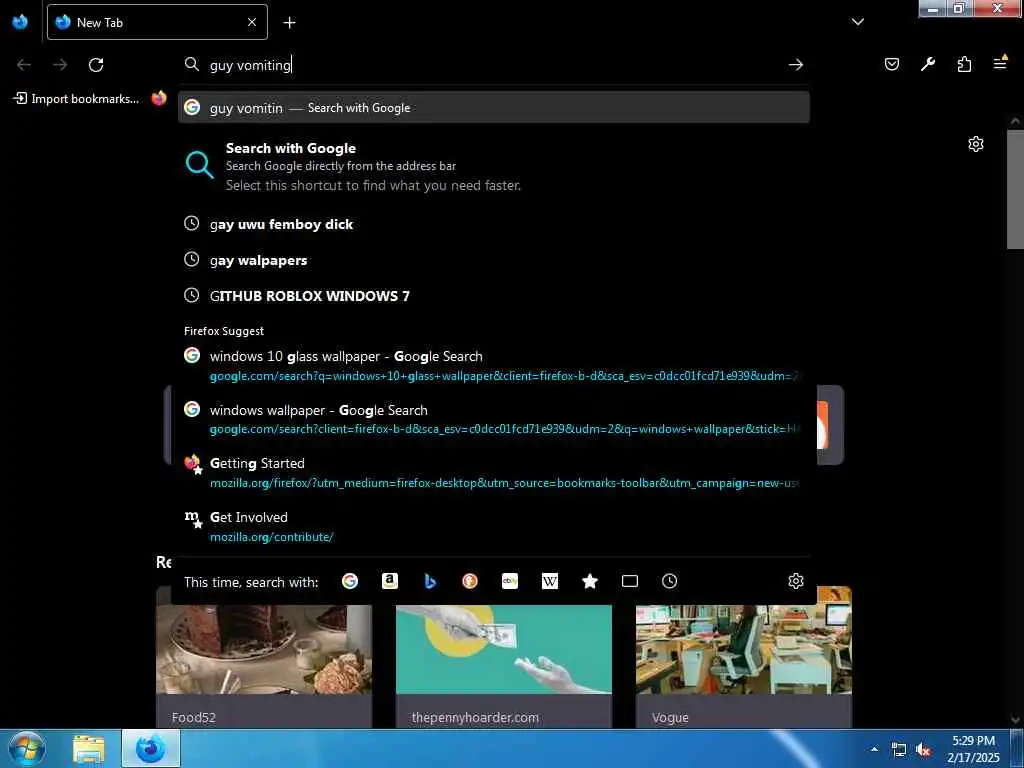1024x768 pixels.
Task: Open Windows Explorer from the taskbar
Action: [x=89, y=748]
